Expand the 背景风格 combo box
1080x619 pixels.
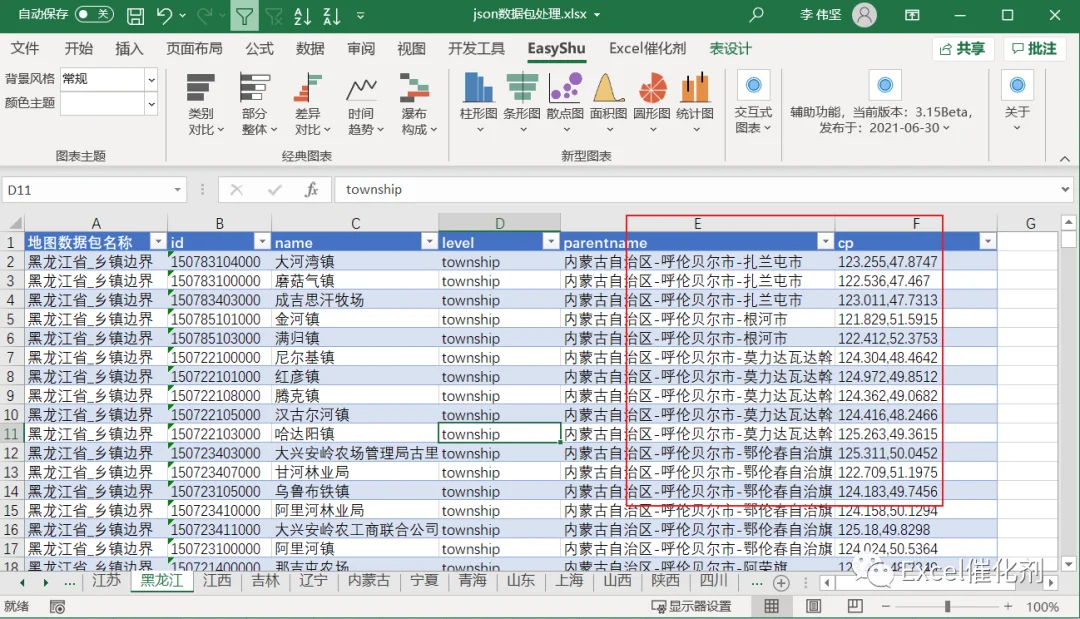tap(152, 79)
